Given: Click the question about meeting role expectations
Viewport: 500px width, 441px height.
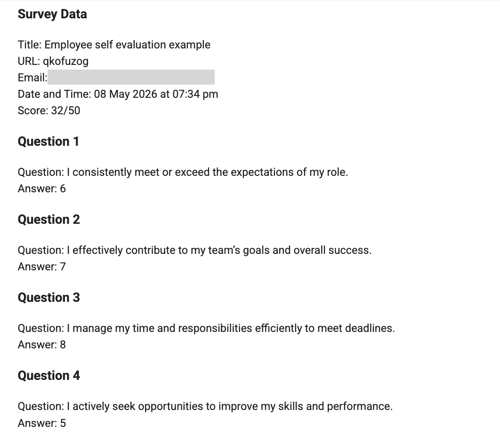Looking at the screenshot, I should tap(183, 172).
